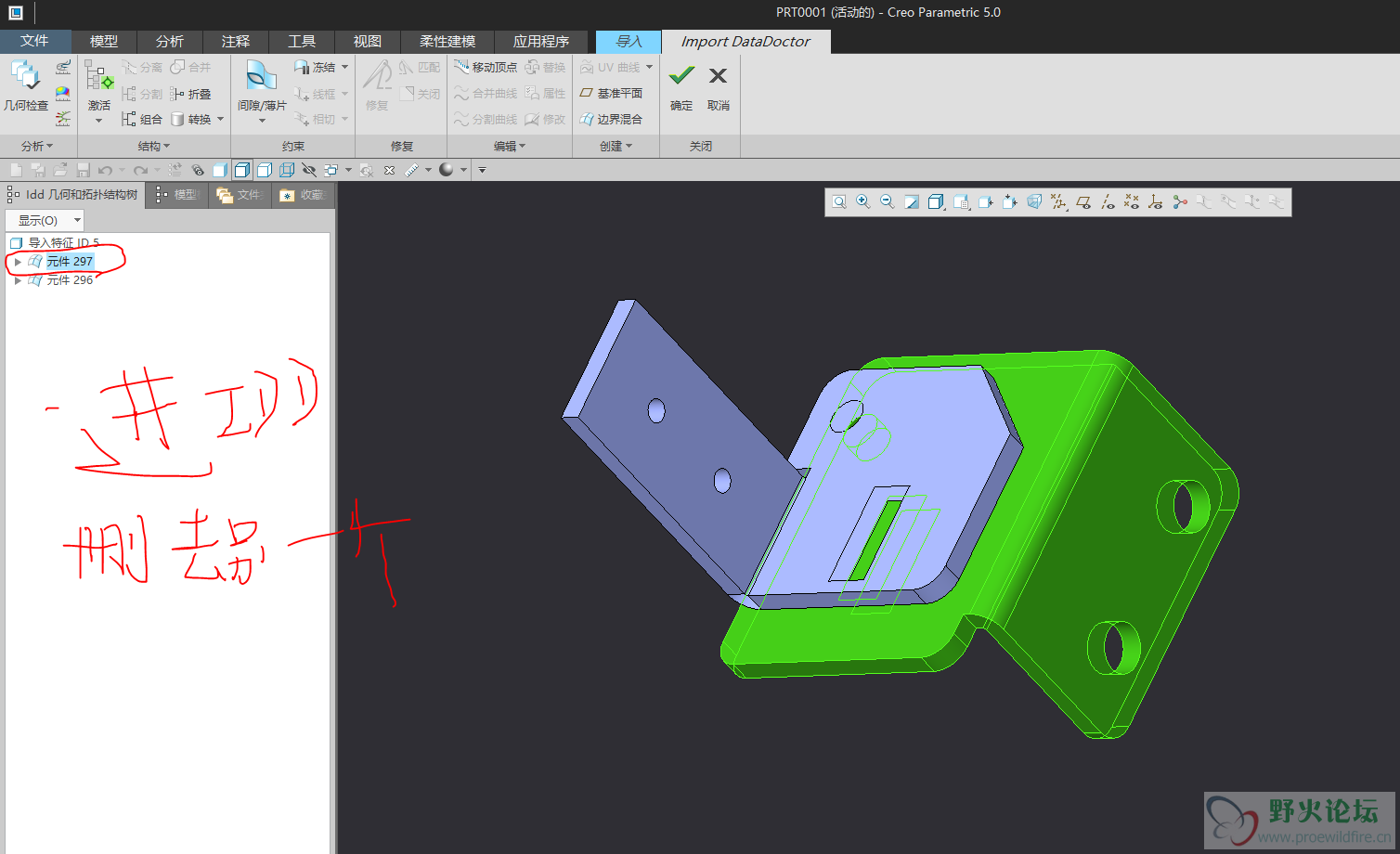
Task: Click the 转换 (convert) tool
Action: [191, 120]
